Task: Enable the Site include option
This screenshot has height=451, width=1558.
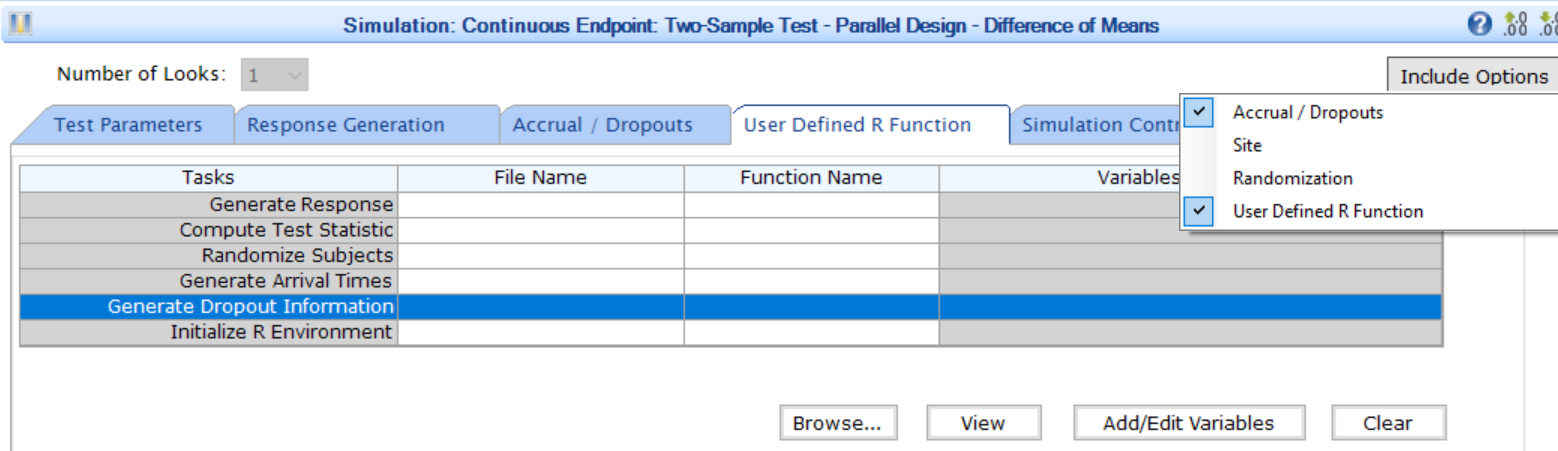Action: (1247, 145)
